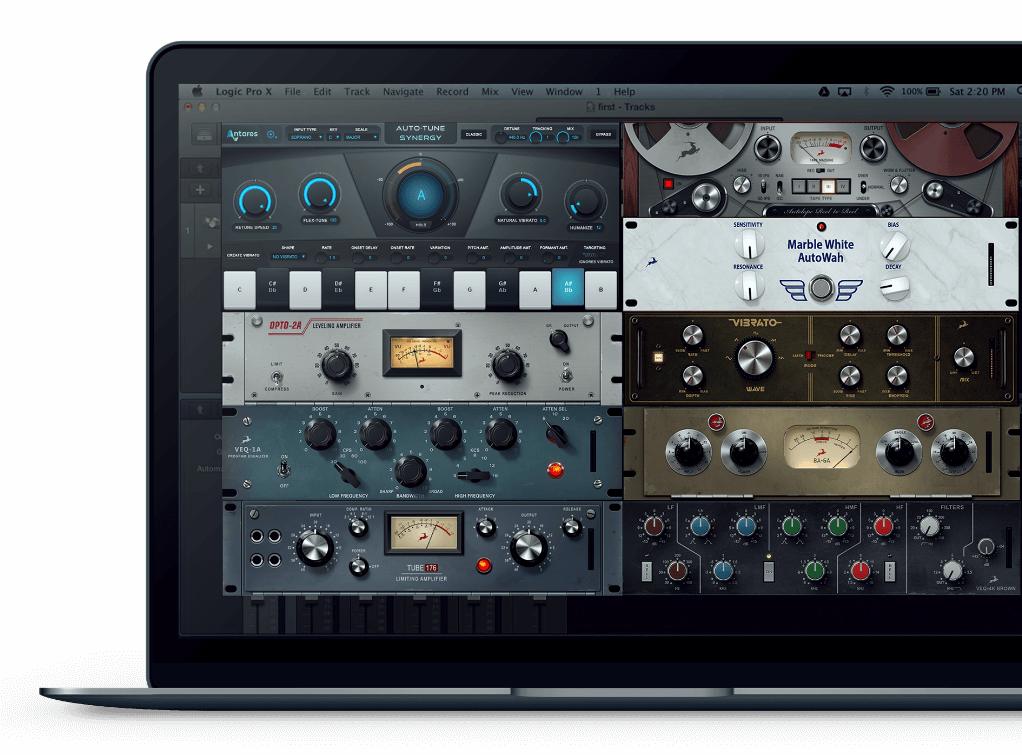The height and width of the screenshot is (755, 1022).
Task: Open the Input Type Soprano dropdown
Action: tap(305, 137)
